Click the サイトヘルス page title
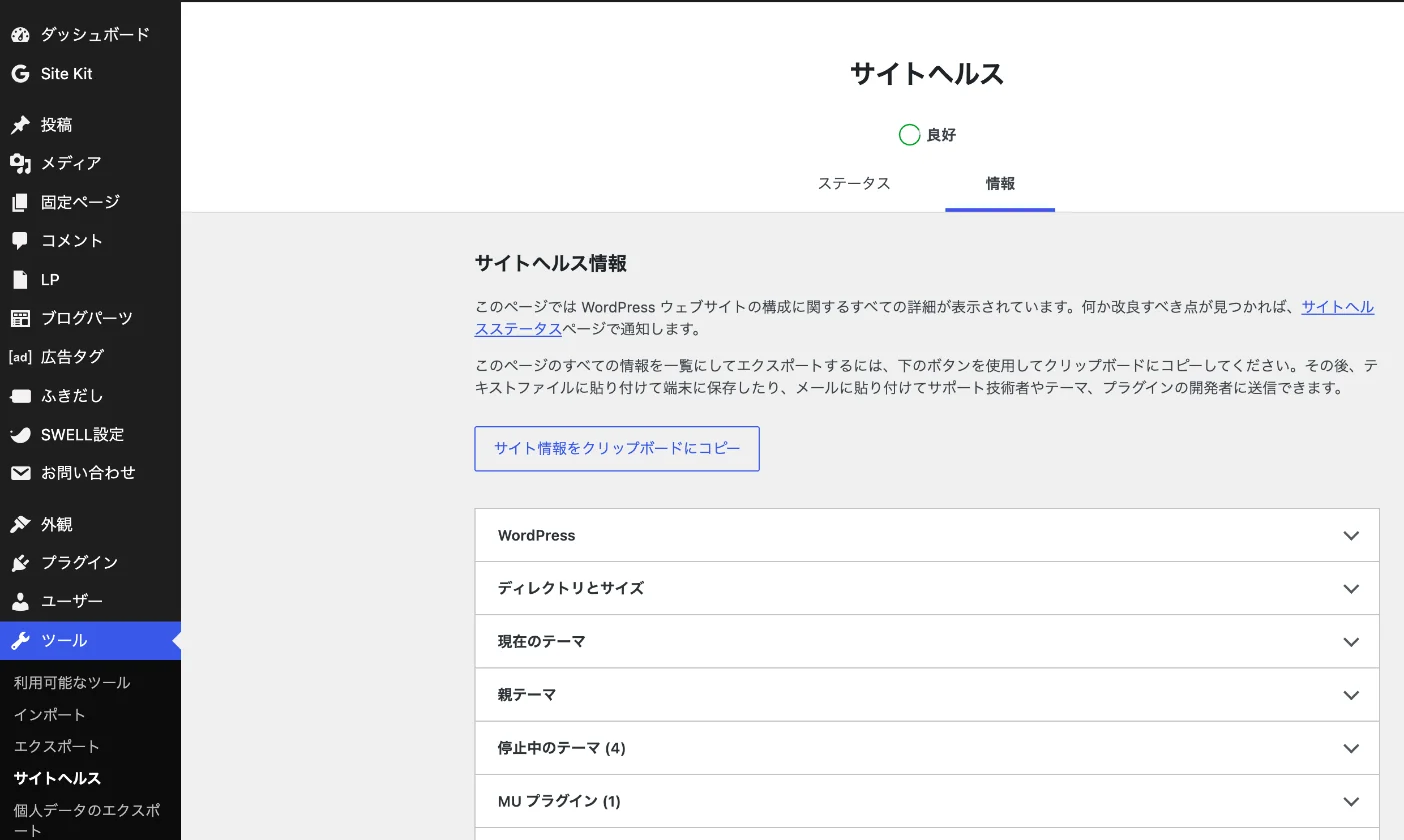Image resolution: width=1404 pixels, height=840 pixels. (x=927, y=74)
